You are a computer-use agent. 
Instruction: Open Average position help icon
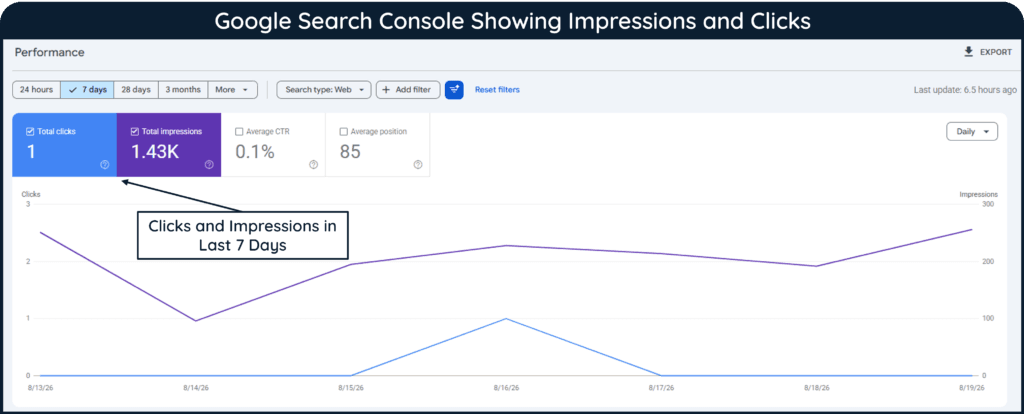click(x=418, y=165)
